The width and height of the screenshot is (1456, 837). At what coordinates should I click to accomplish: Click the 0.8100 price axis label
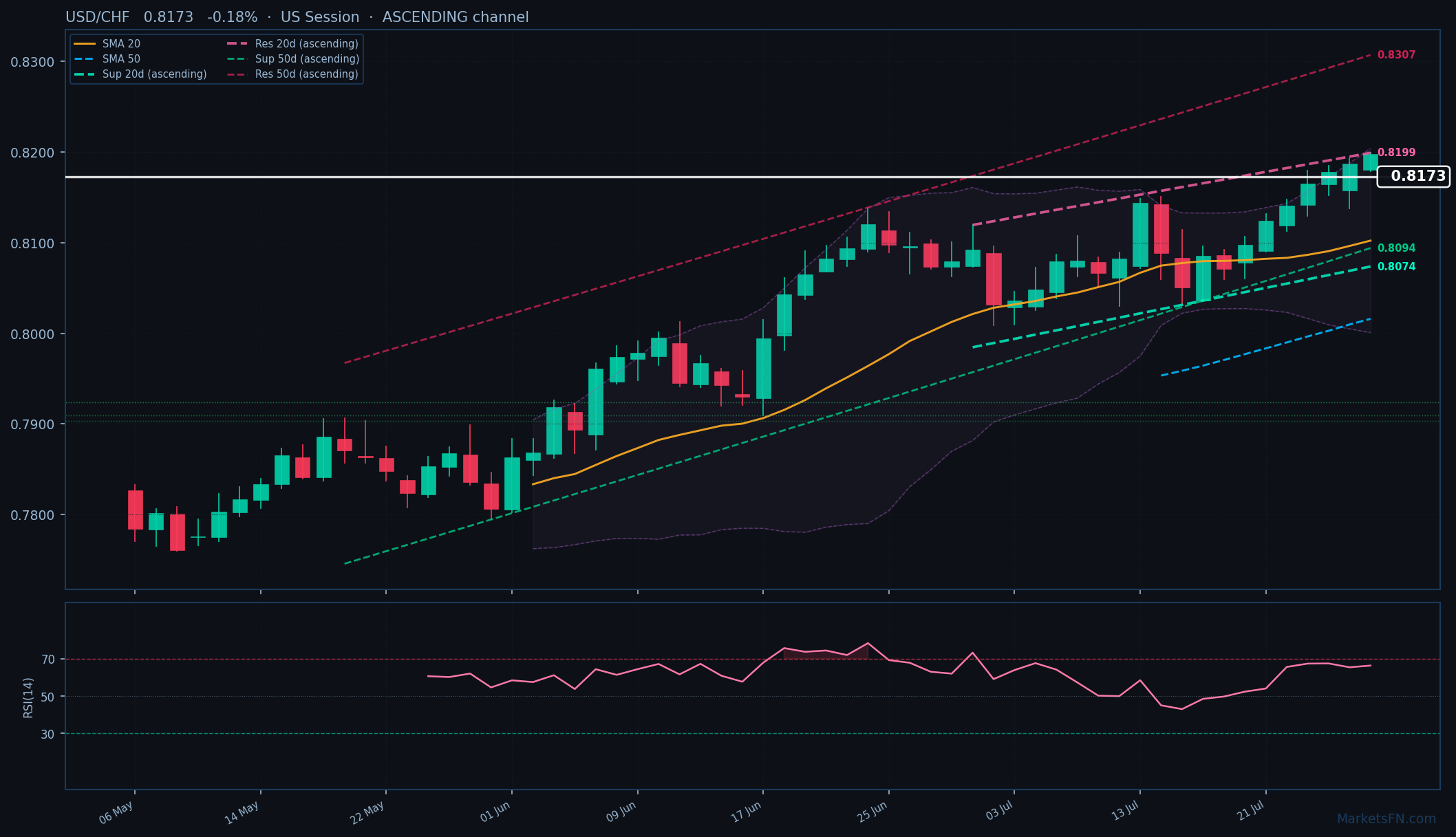click(32, 243)
